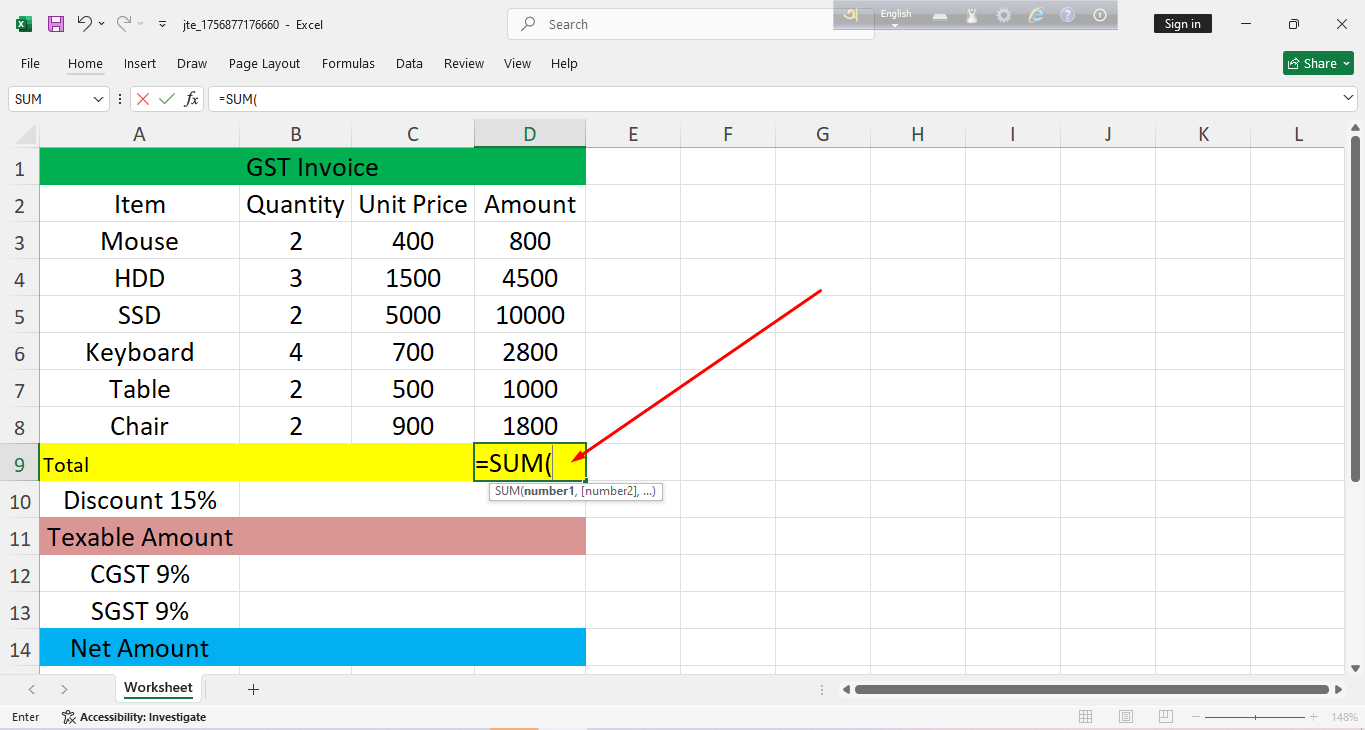1365x730 pixels.
Task: Open the Formulas ribbon tab
Action: point(348,63)
